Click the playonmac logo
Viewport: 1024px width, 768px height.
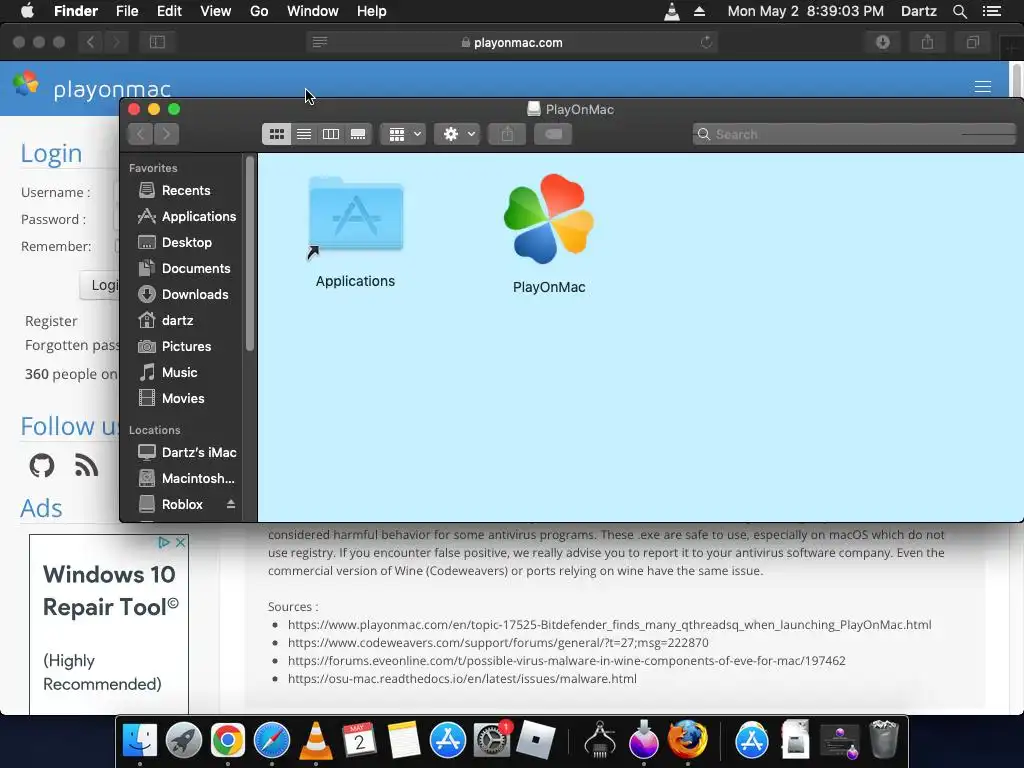click(91, 87)
